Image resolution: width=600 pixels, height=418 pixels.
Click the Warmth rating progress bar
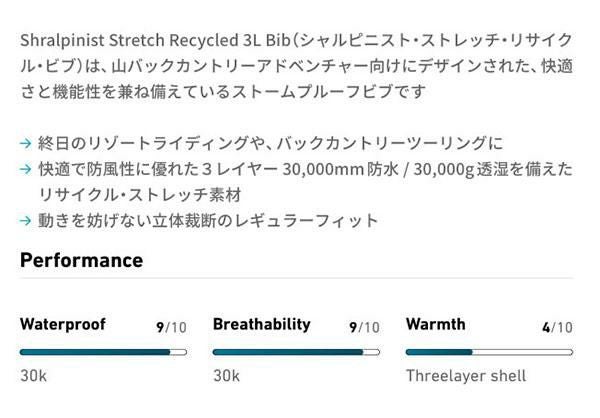click(x=489, y=352)
